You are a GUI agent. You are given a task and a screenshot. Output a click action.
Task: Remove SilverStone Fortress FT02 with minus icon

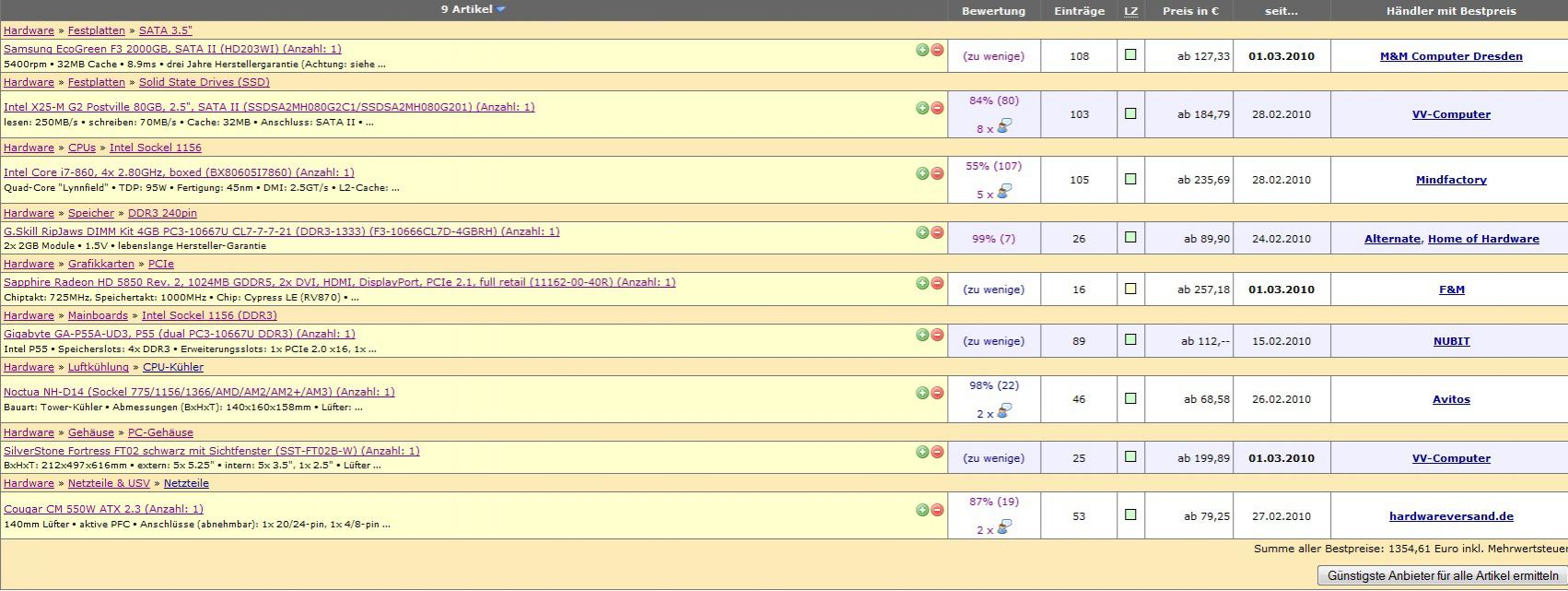[x=937, y=452]
